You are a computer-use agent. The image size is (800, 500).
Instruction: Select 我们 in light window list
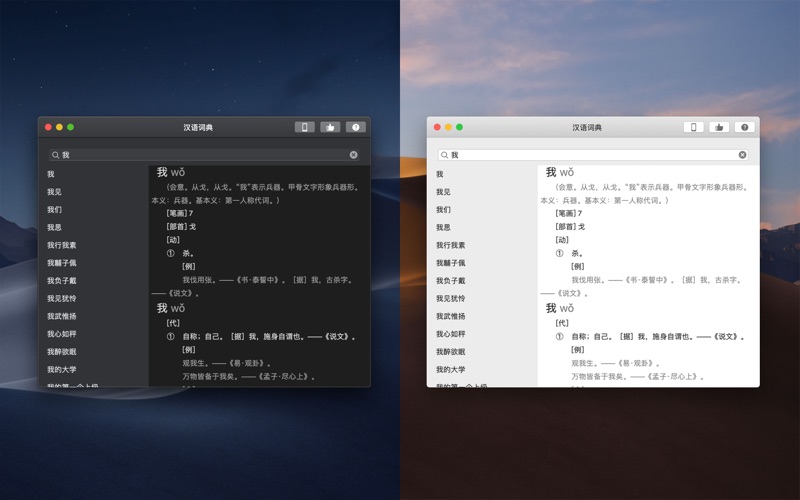(x=443, y=210)
